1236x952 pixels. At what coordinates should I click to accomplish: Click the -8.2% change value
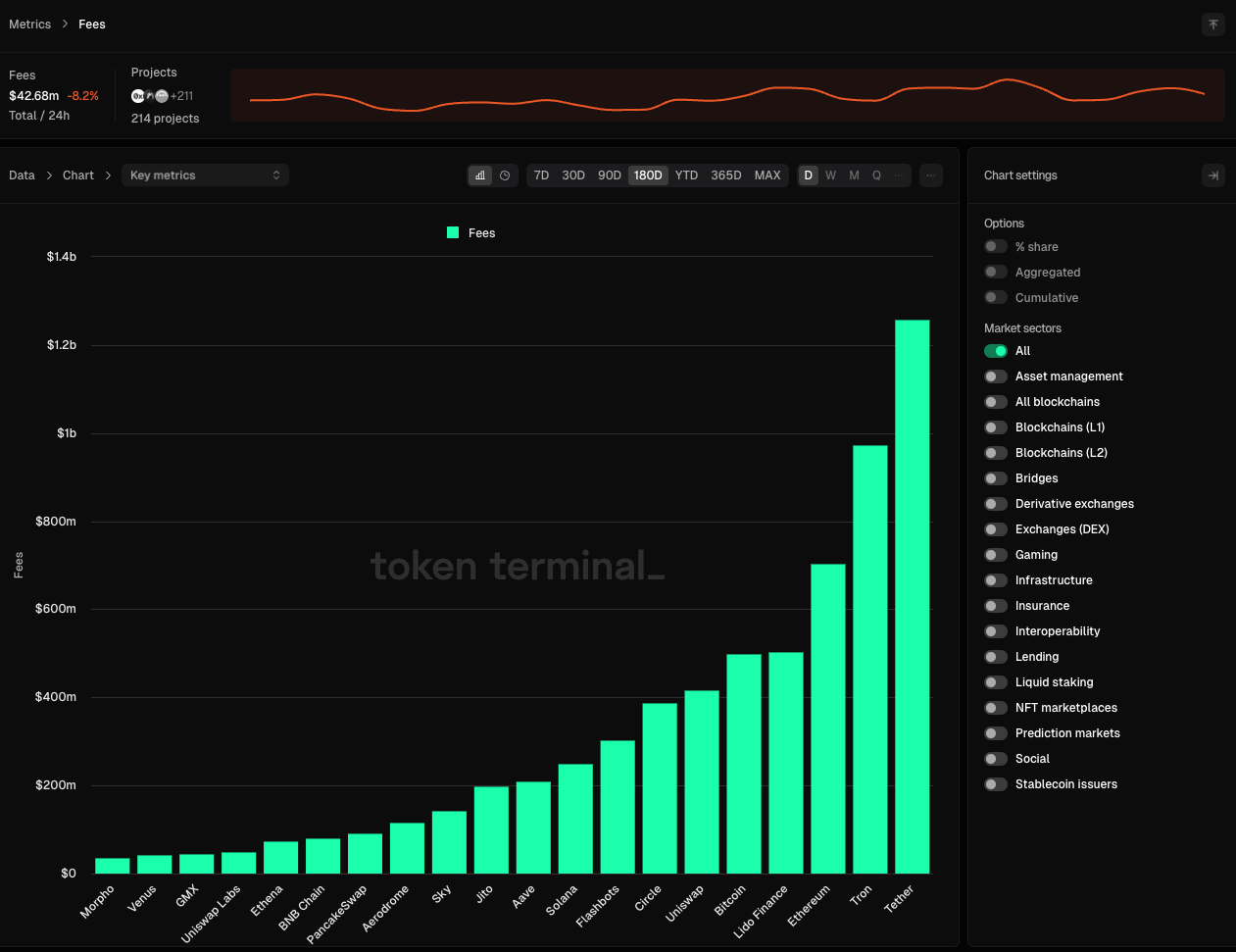[83, 96]
